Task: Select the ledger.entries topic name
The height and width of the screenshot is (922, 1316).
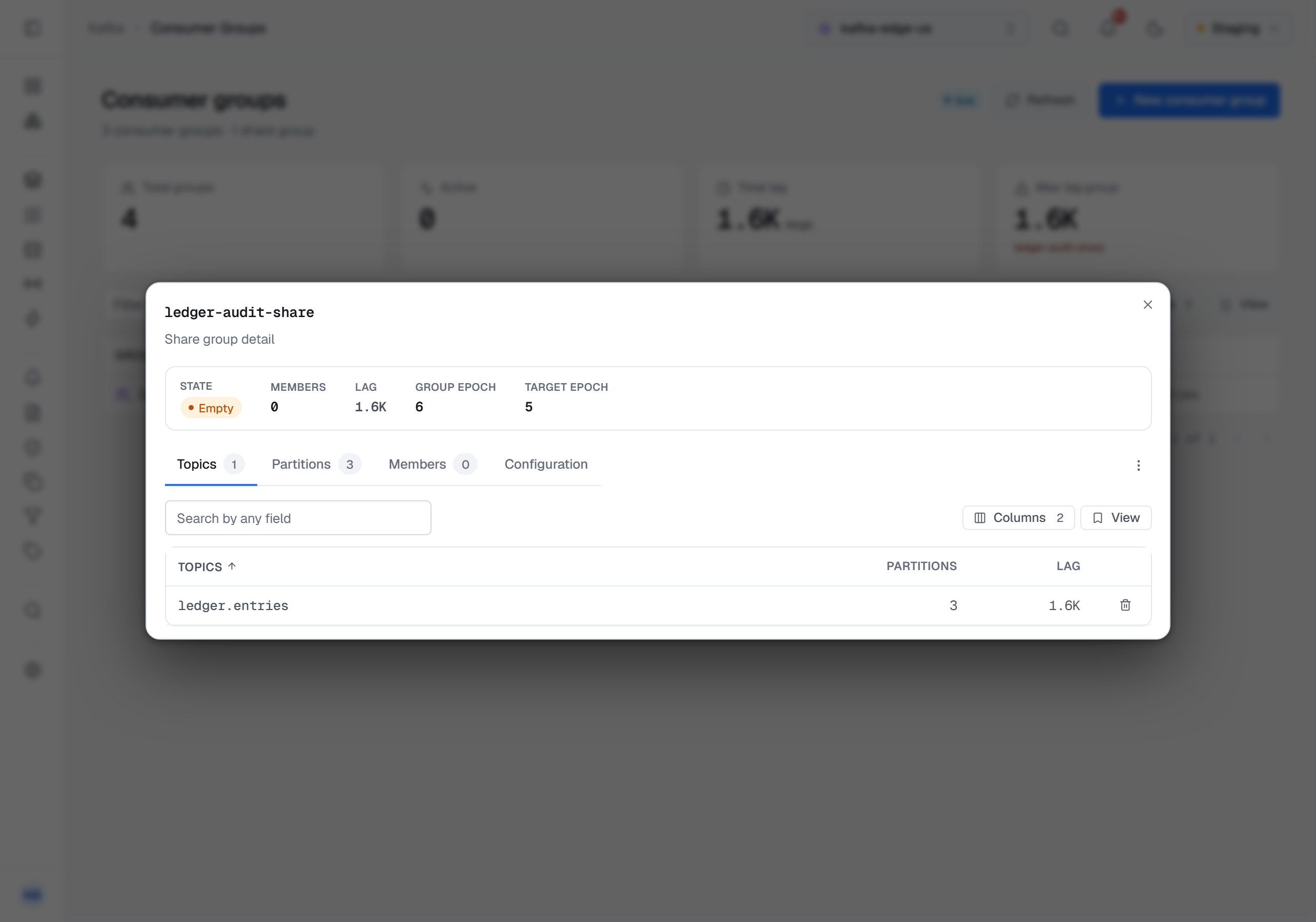Action: (x=233, y=605)
